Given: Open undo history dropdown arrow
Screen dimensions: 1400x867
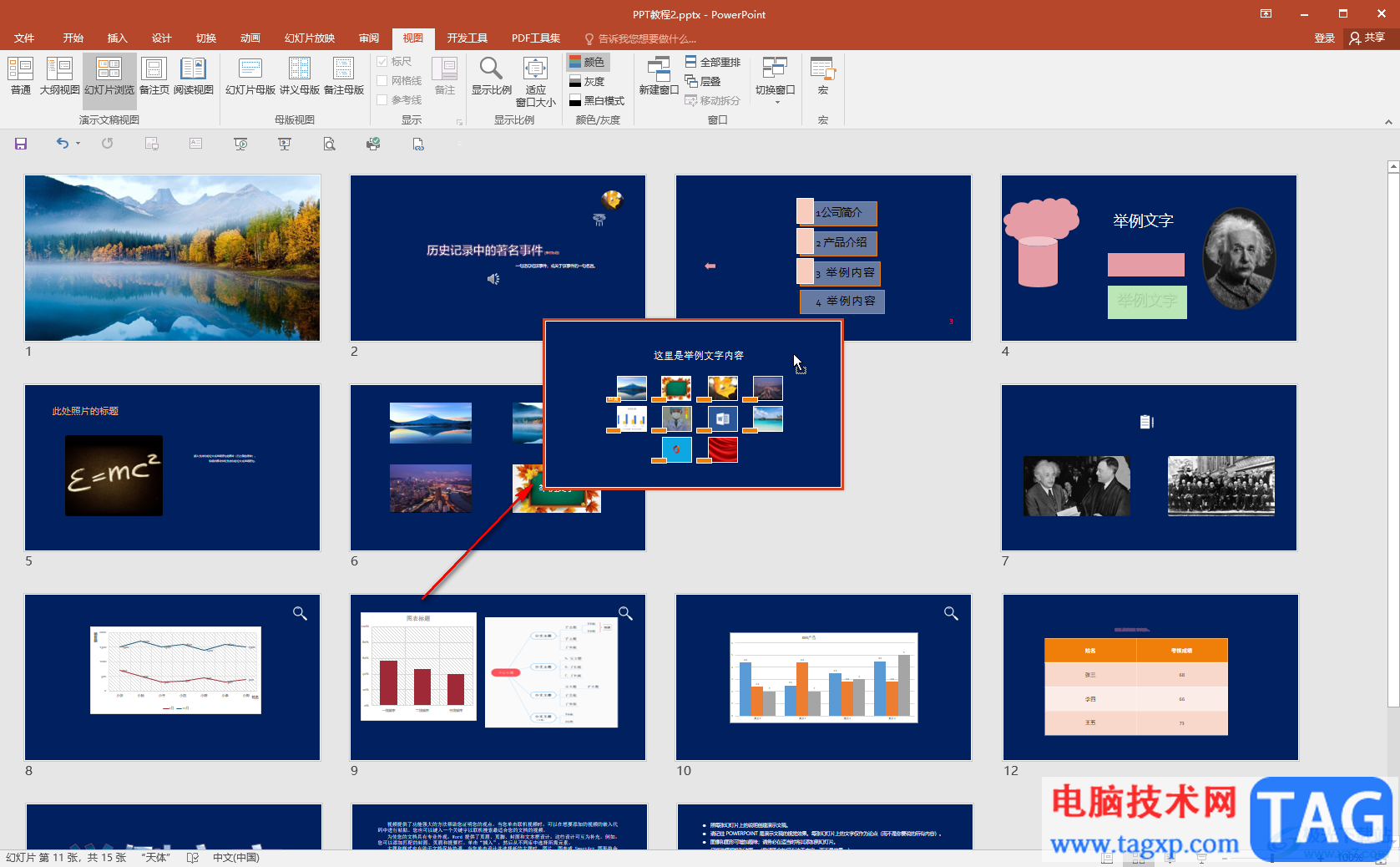Looking at the screenshot, I should tap(78, 144).
